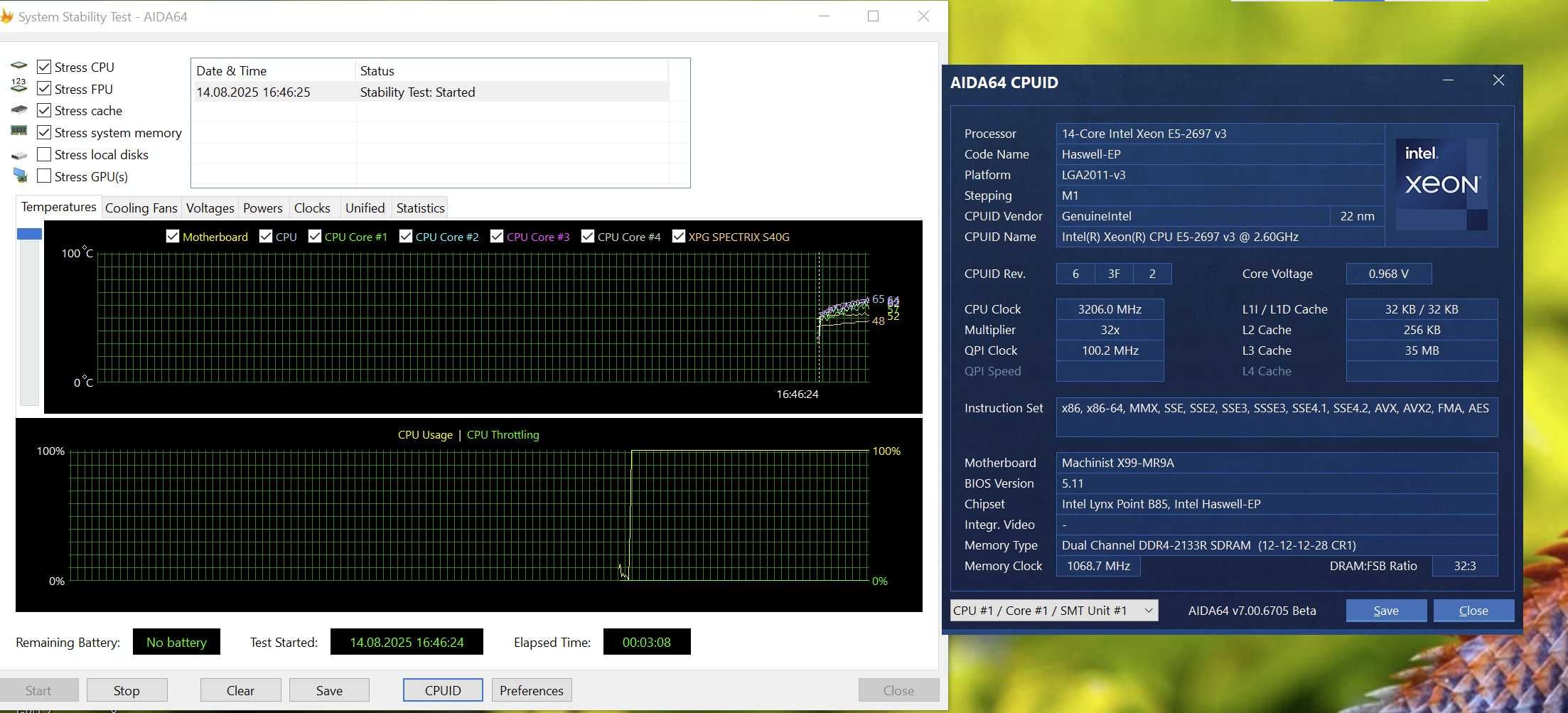Minimize the AIDA64 CPUID window

pos(1448,80)
